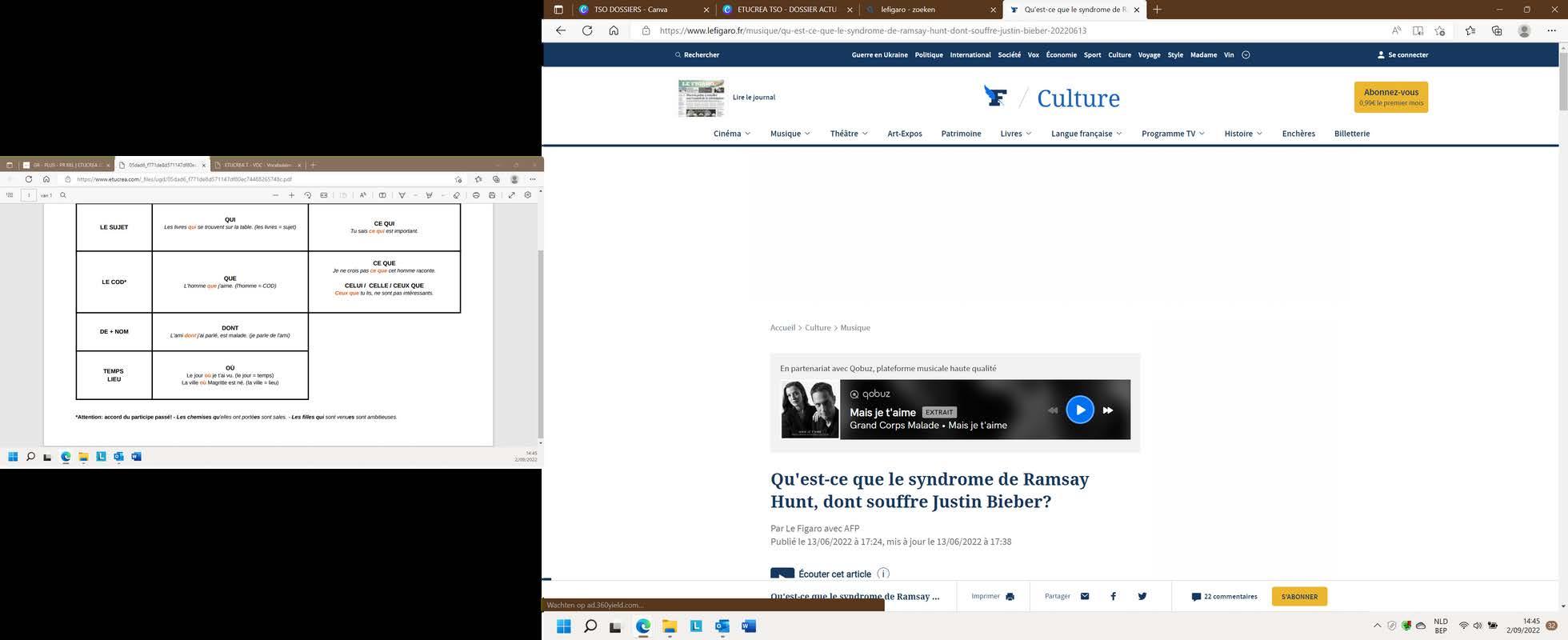Go to Accueil in the breadcrumb
This screenshot has height=640, width=1568.
click(x=782, y=328)
